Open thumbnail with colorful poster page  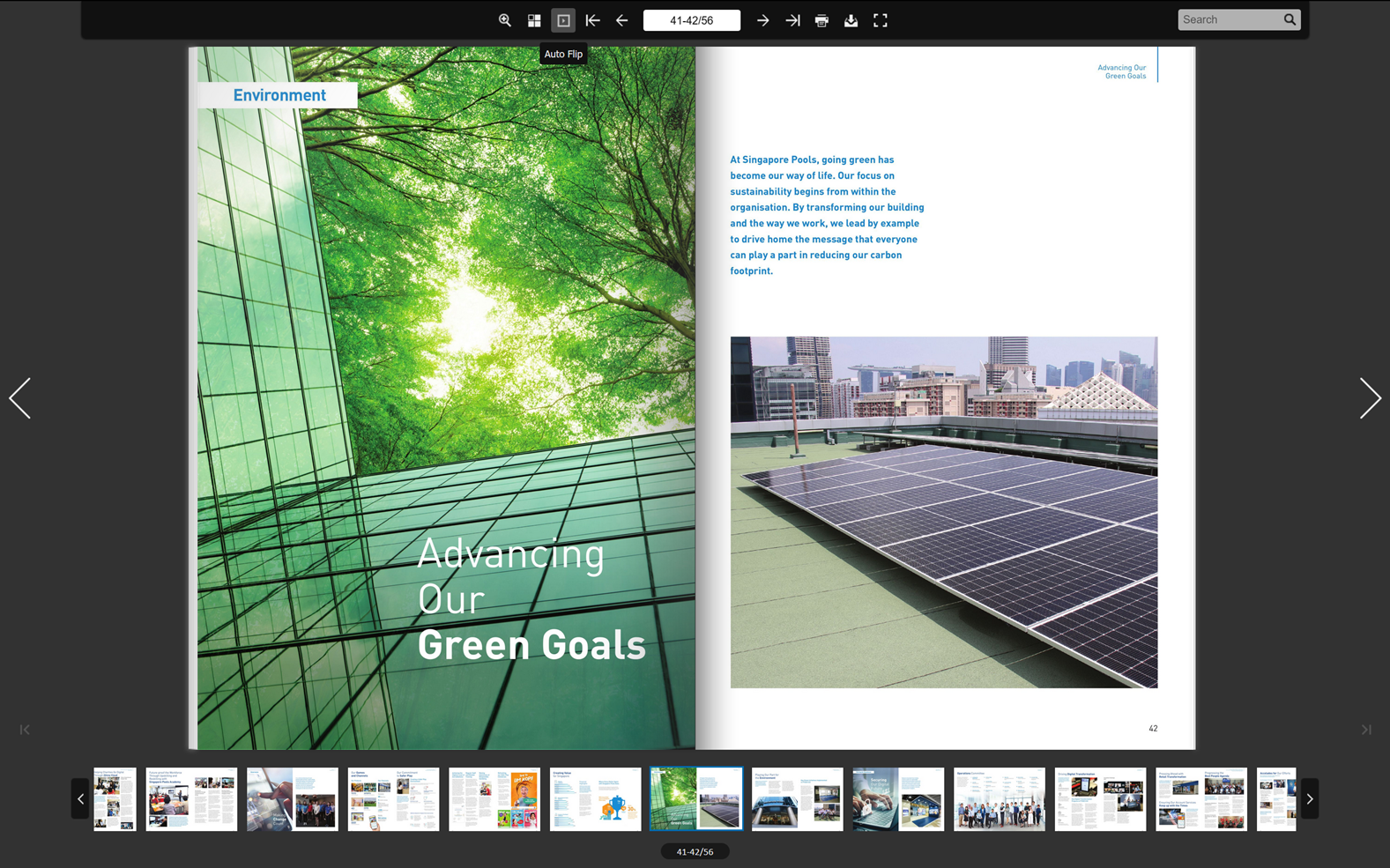(x=494, y=798)
